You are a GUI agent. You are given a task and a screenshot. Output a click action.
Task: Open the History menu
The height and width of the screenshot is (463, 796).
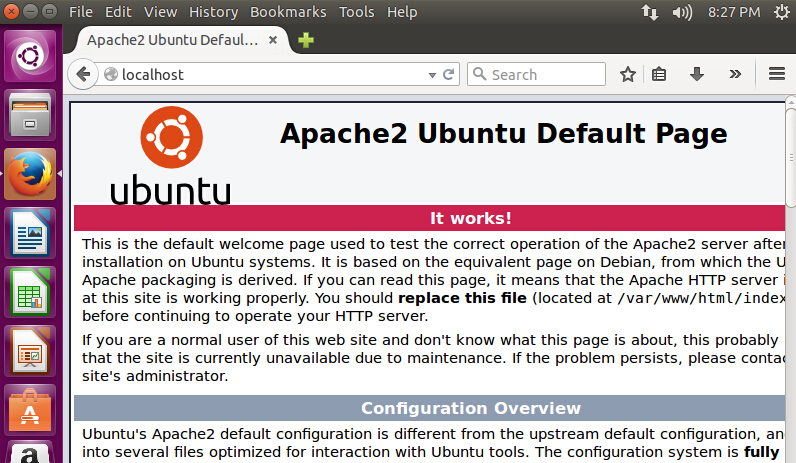(x=213, y=12)
